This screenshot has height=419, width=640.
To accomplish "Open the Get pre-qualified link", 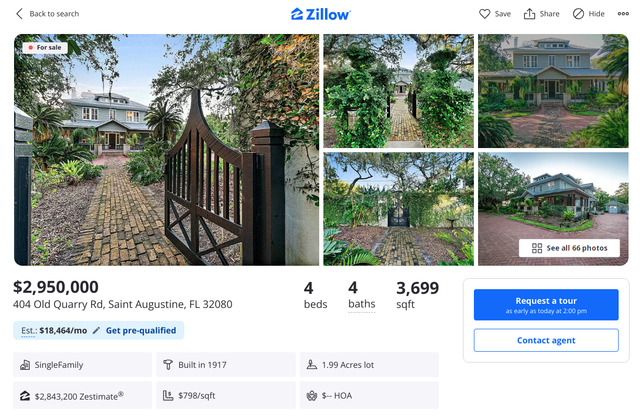I will 140,330.
